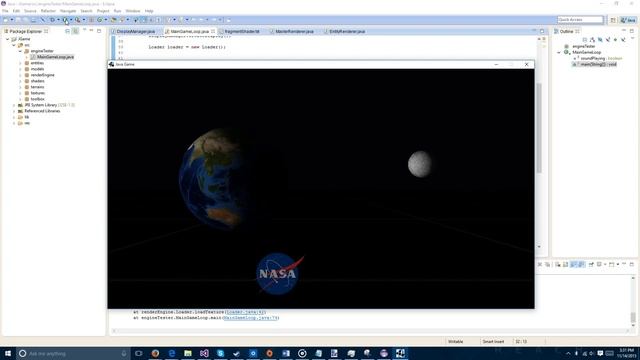Expand the shaders package
Screen dimensions: 640x360
click(x=20, y=81)
